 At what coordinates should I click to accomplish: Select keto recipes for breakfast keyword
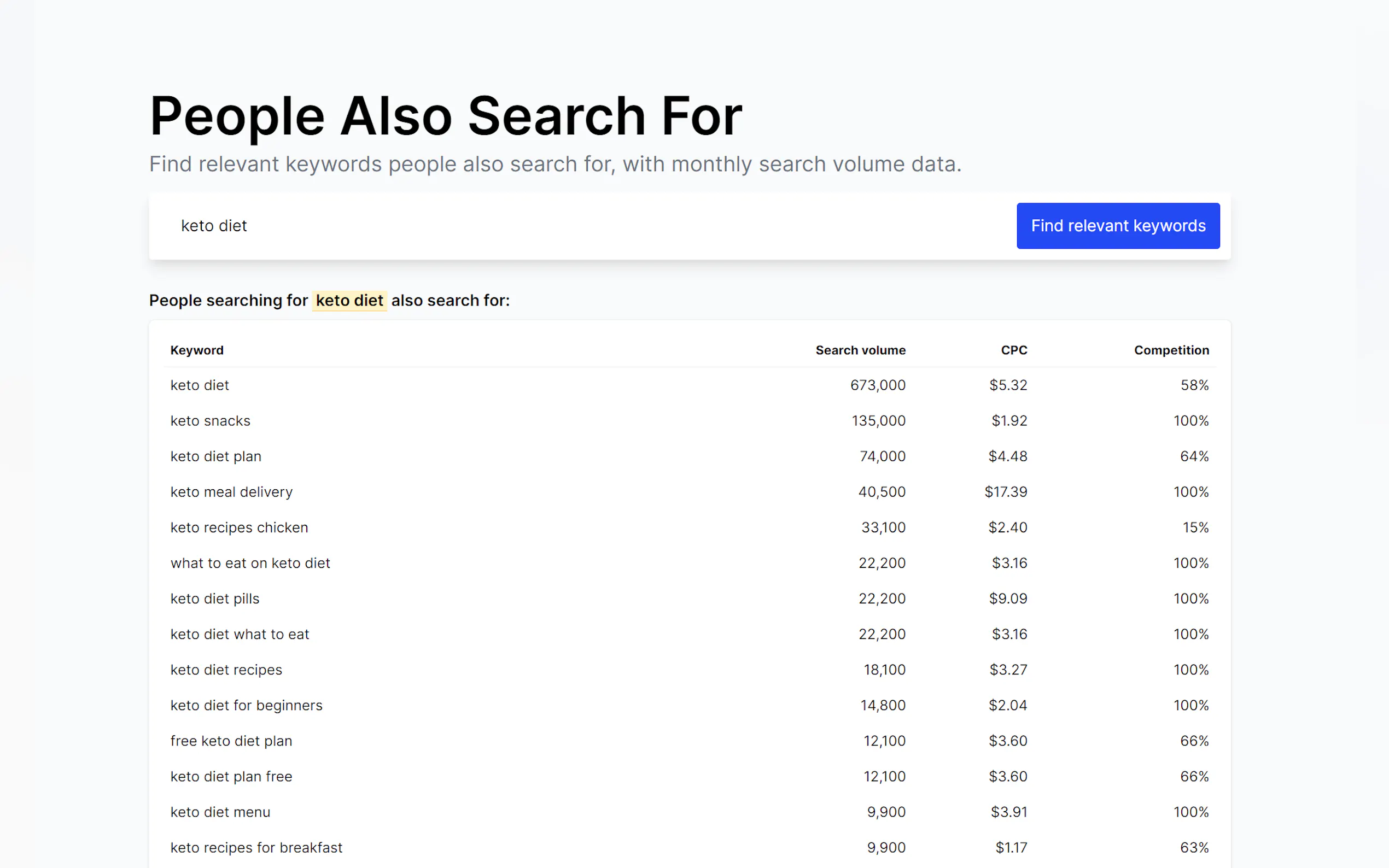coord(256,848)
